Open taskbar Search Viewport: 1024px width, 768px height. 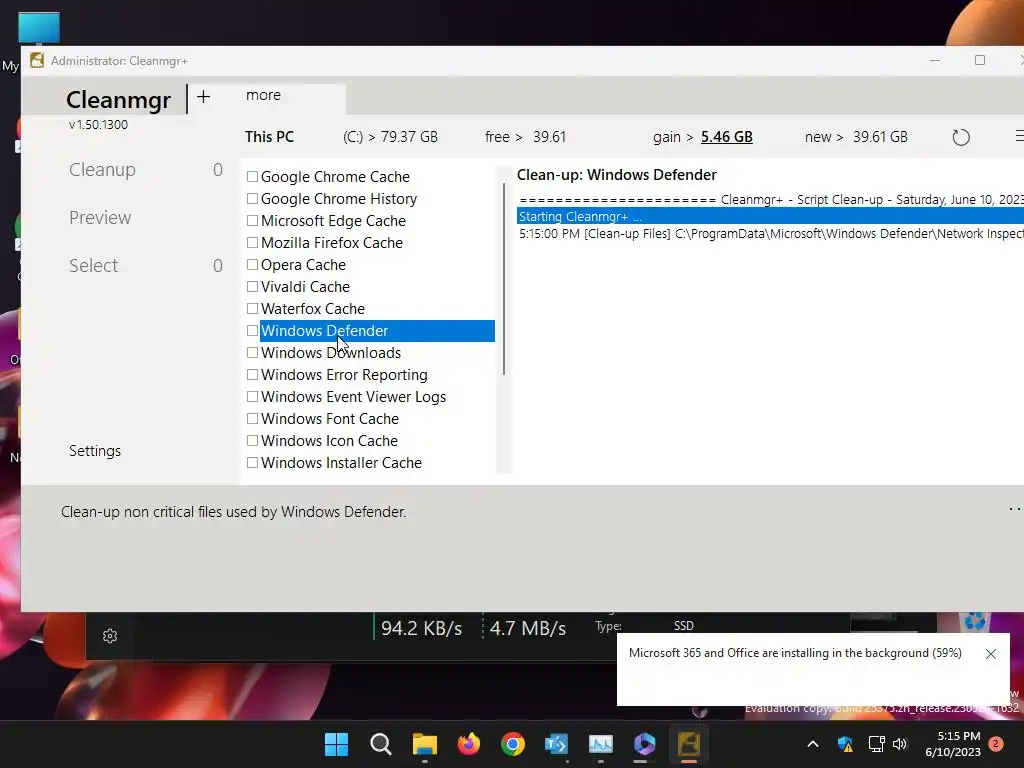pyautogui.click(x=380, y=744)
